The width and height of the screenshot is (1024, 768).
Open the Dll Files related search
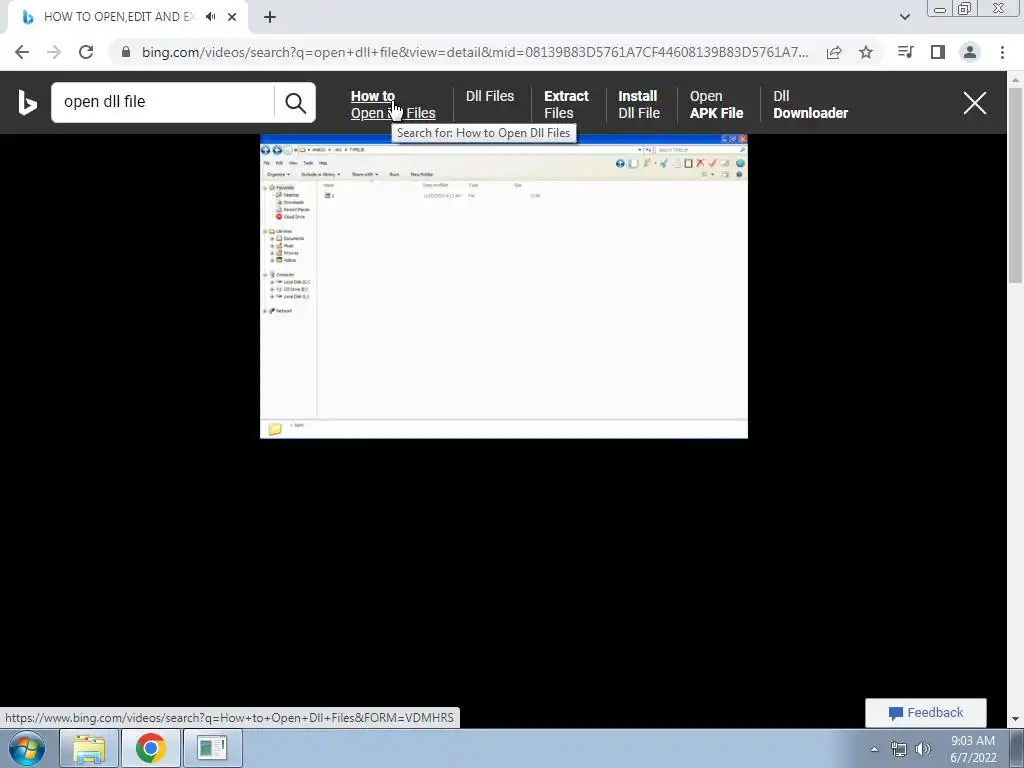coord(490,96)
